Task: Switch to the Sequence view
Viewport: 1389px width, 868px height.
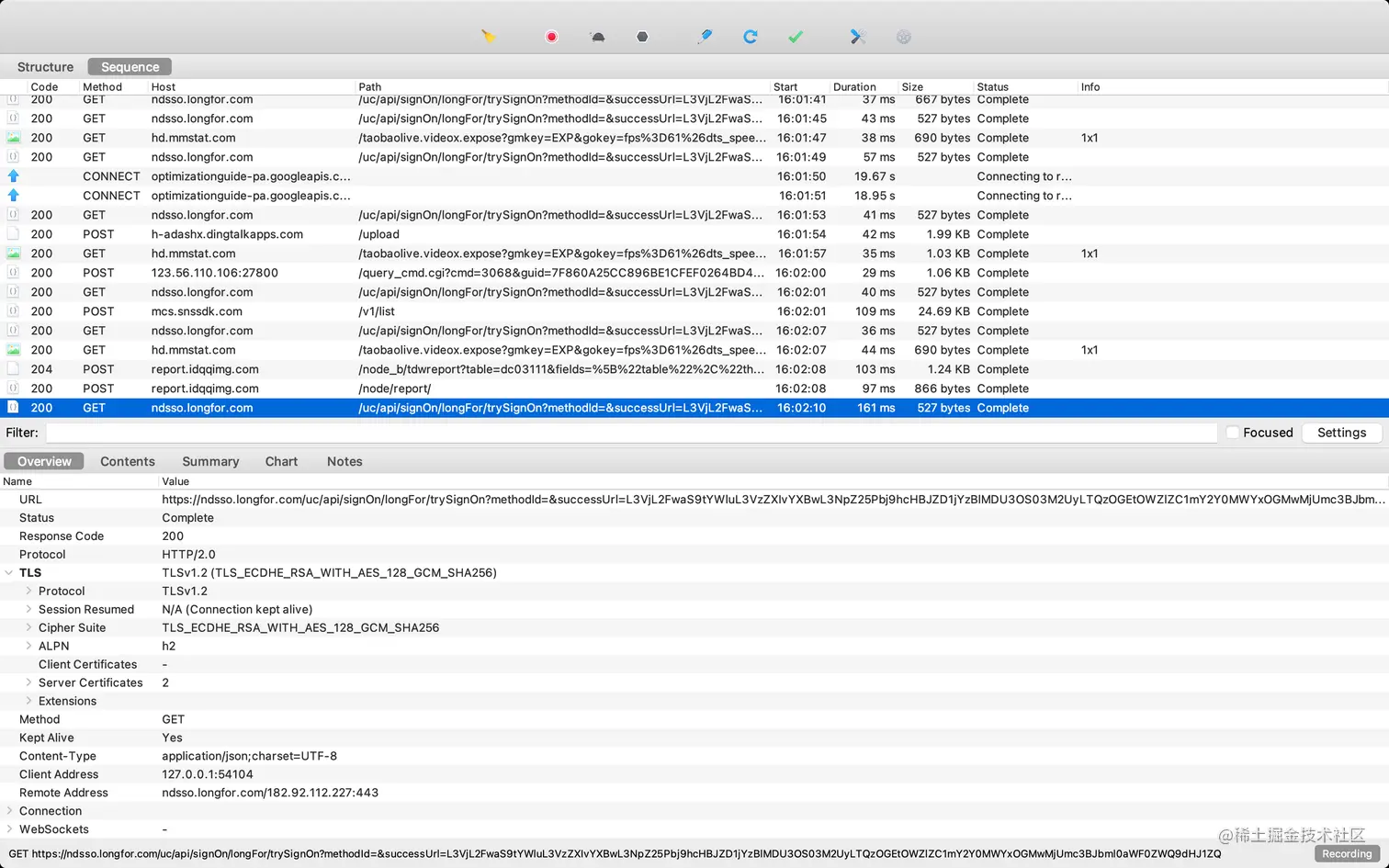Action: [x=130, y=67]
